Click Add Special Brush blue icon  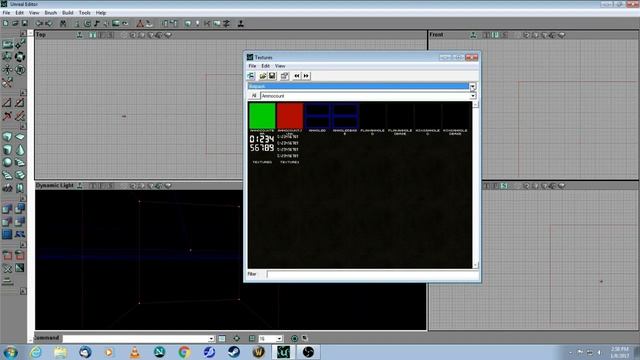point(7,234)
